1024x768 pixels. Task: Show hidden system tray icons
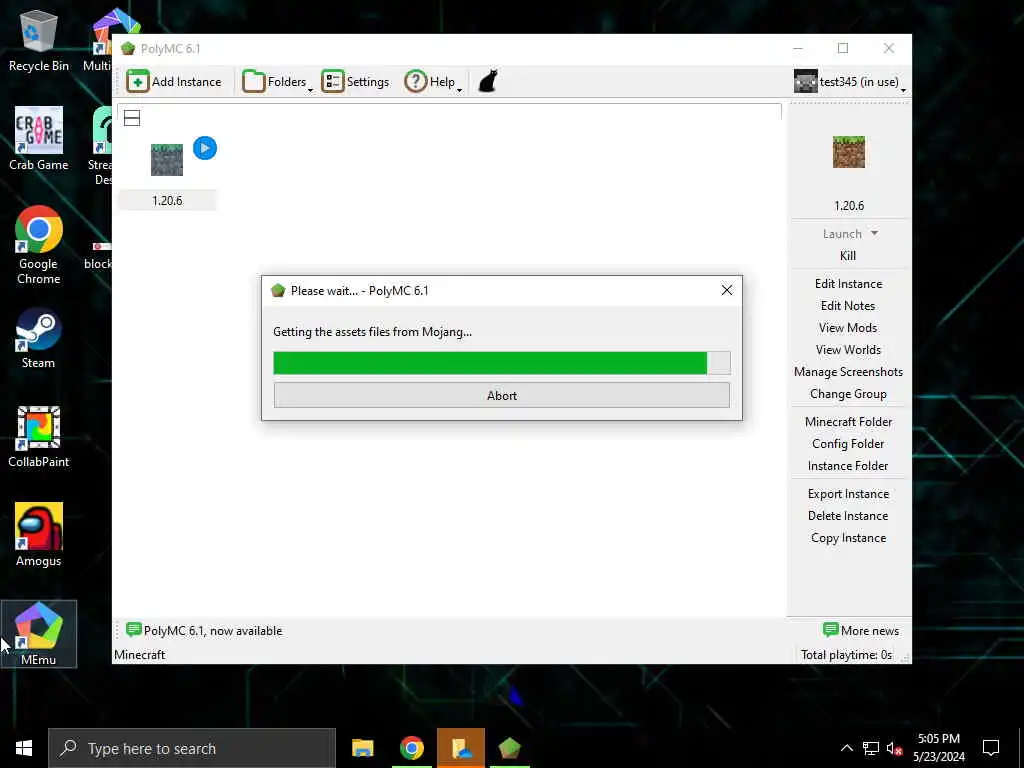tap(846, 748)
